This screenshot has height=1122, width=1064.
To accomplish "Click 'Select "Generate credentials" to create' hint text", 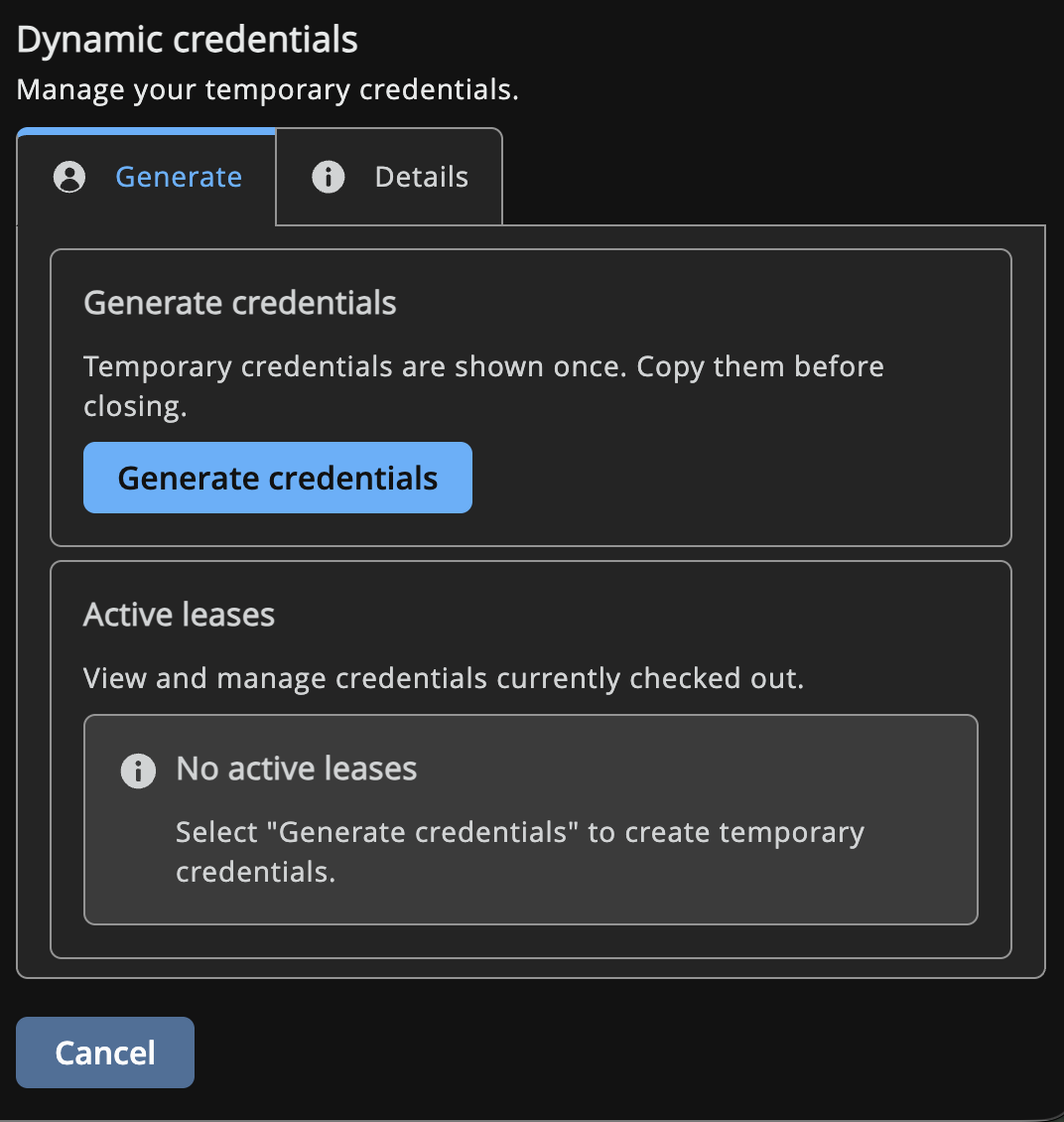I will [x=444, y=832].
